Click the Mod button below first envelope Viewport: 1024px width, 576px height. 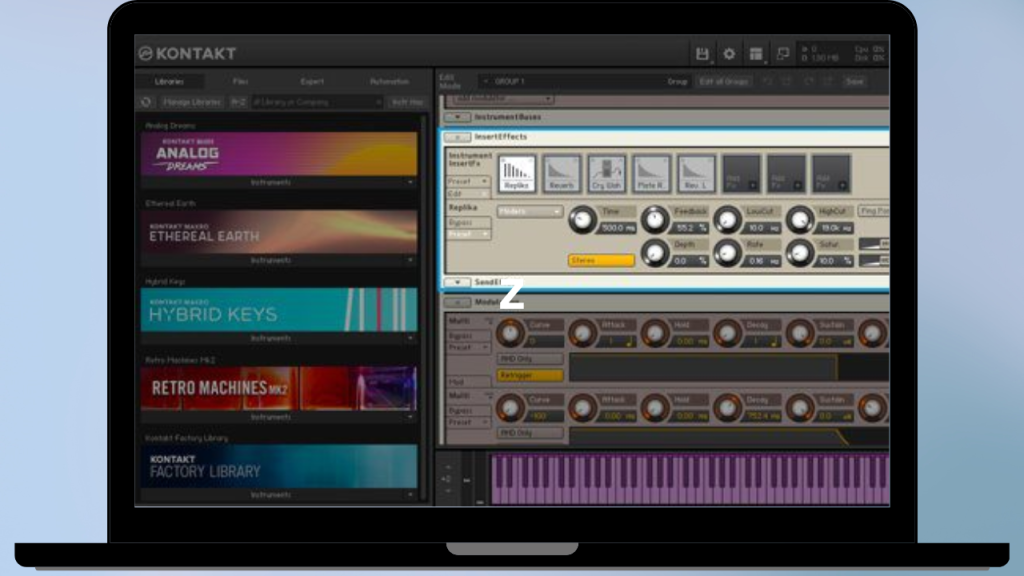[468, 382]
